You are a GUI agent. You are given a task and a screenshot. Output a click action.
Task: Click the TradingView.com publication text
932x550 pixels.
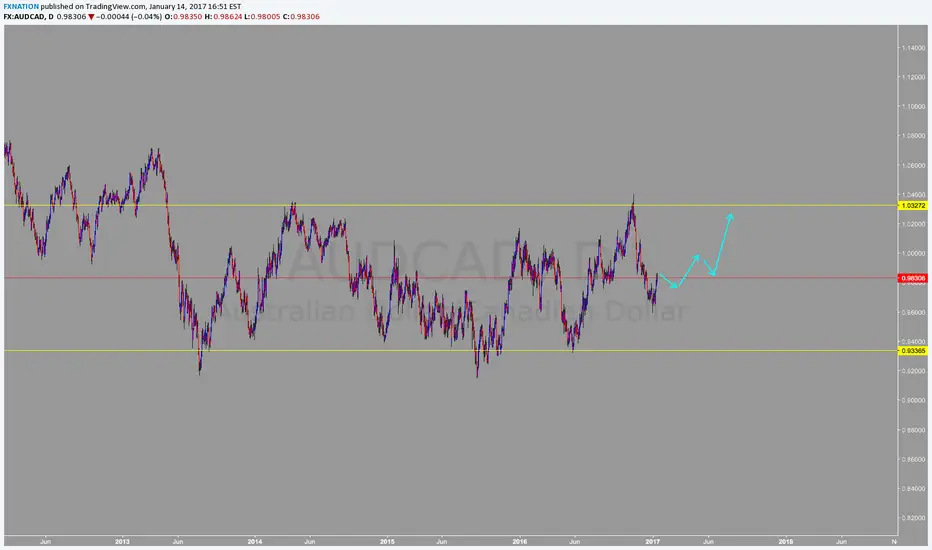click(115, 7)
